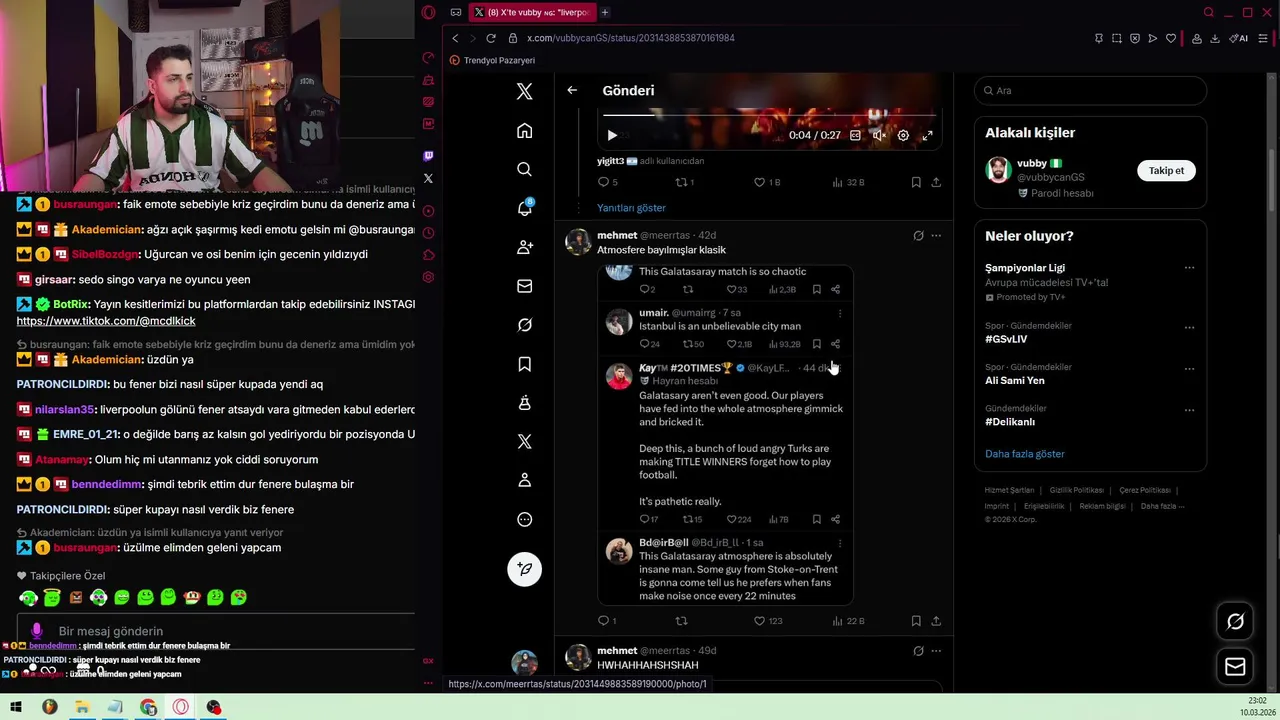Open more options for Şampiyonlar Ligi trend

click(1189, 268)
